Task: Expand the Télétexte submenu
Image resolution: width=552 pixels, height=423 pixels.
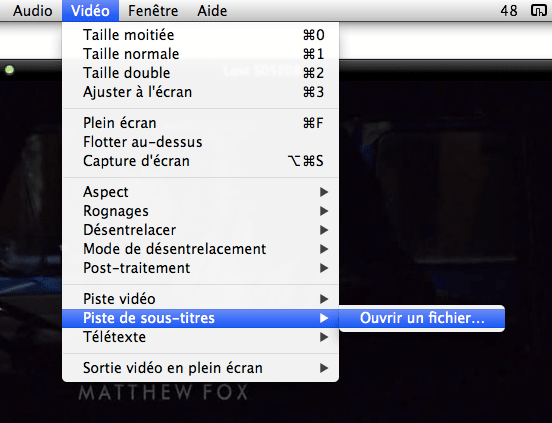Action: (200, 337)
